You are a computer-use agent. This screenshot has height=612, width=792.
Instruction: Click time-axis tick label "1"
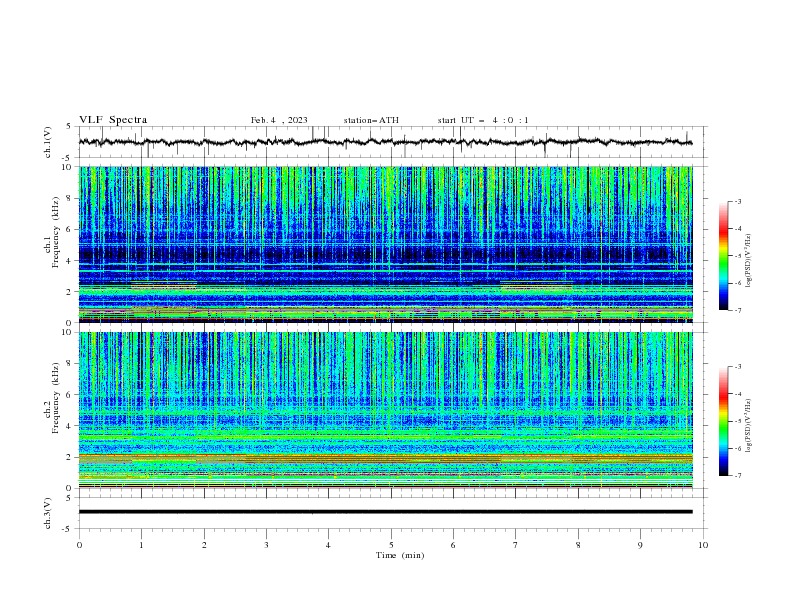pos(141,545)
